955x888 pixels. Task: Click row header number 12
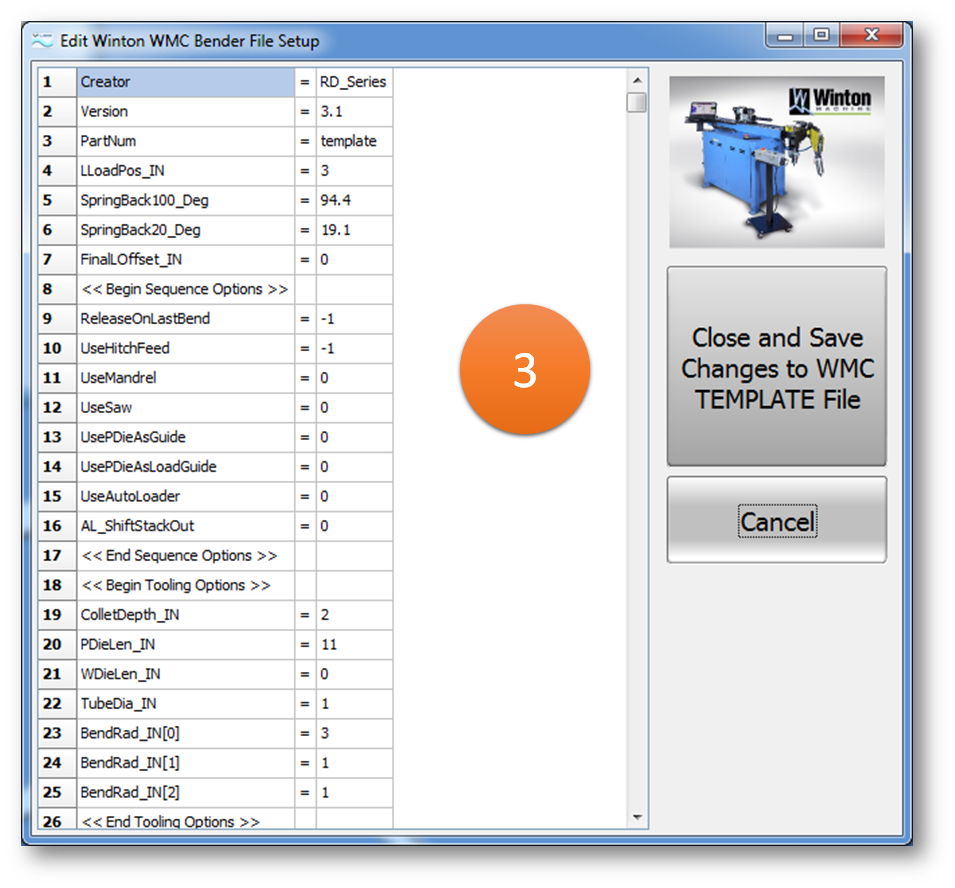(57, 408)
